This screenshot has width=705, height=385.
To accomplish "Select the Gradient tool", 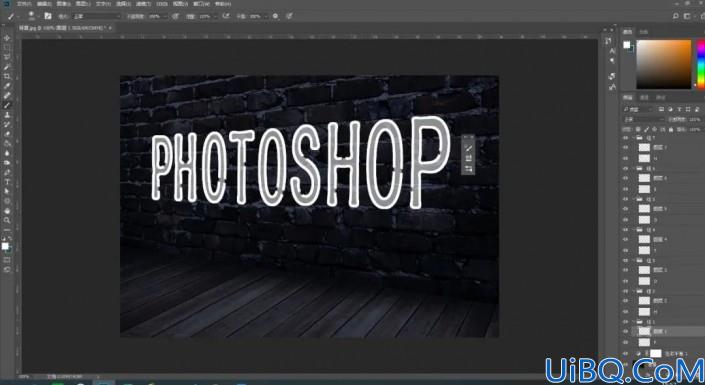I will [x=7, y=143].
